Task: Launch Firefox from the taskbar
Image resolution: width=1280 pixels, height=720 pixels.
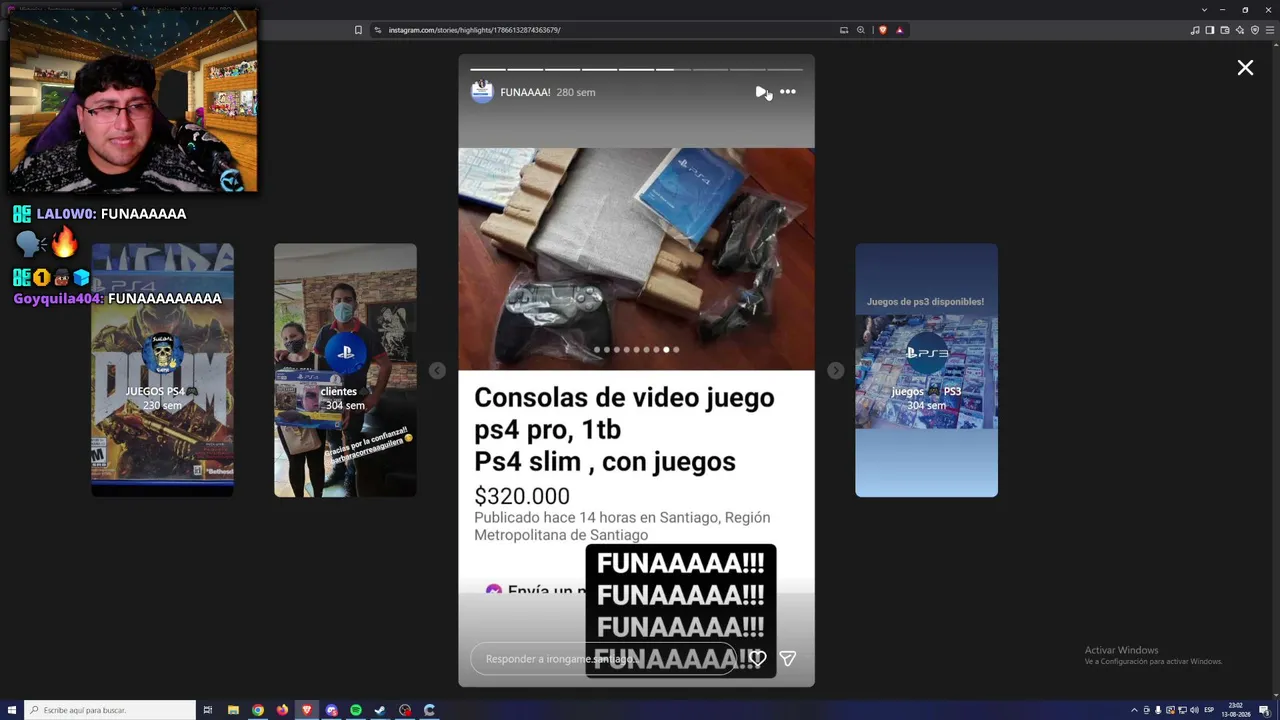Action: point(282,710)
